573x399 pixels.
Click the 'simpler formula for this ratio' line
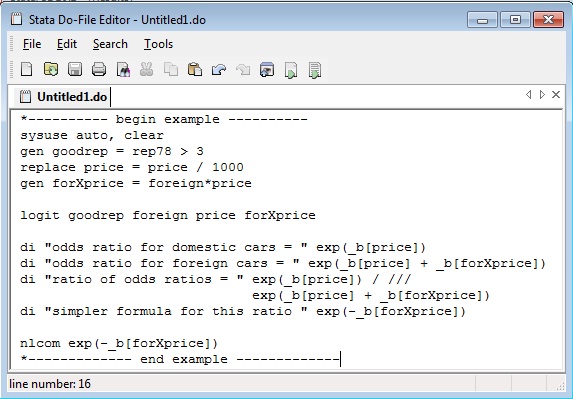pos(243,312)
